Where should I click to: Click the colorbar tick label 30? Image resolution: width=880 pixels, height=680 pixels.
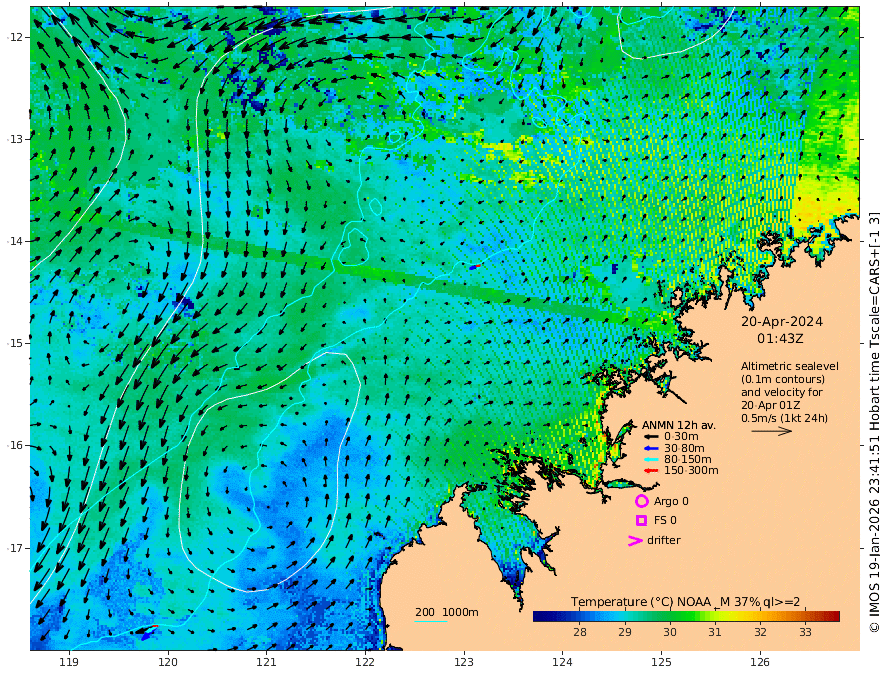[670, 632]
